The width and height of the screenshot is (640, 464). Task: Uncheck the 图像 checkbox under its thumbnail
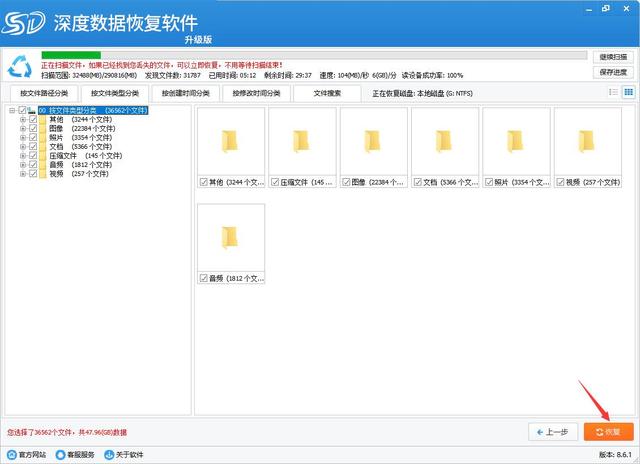click(x=346, y=182)
